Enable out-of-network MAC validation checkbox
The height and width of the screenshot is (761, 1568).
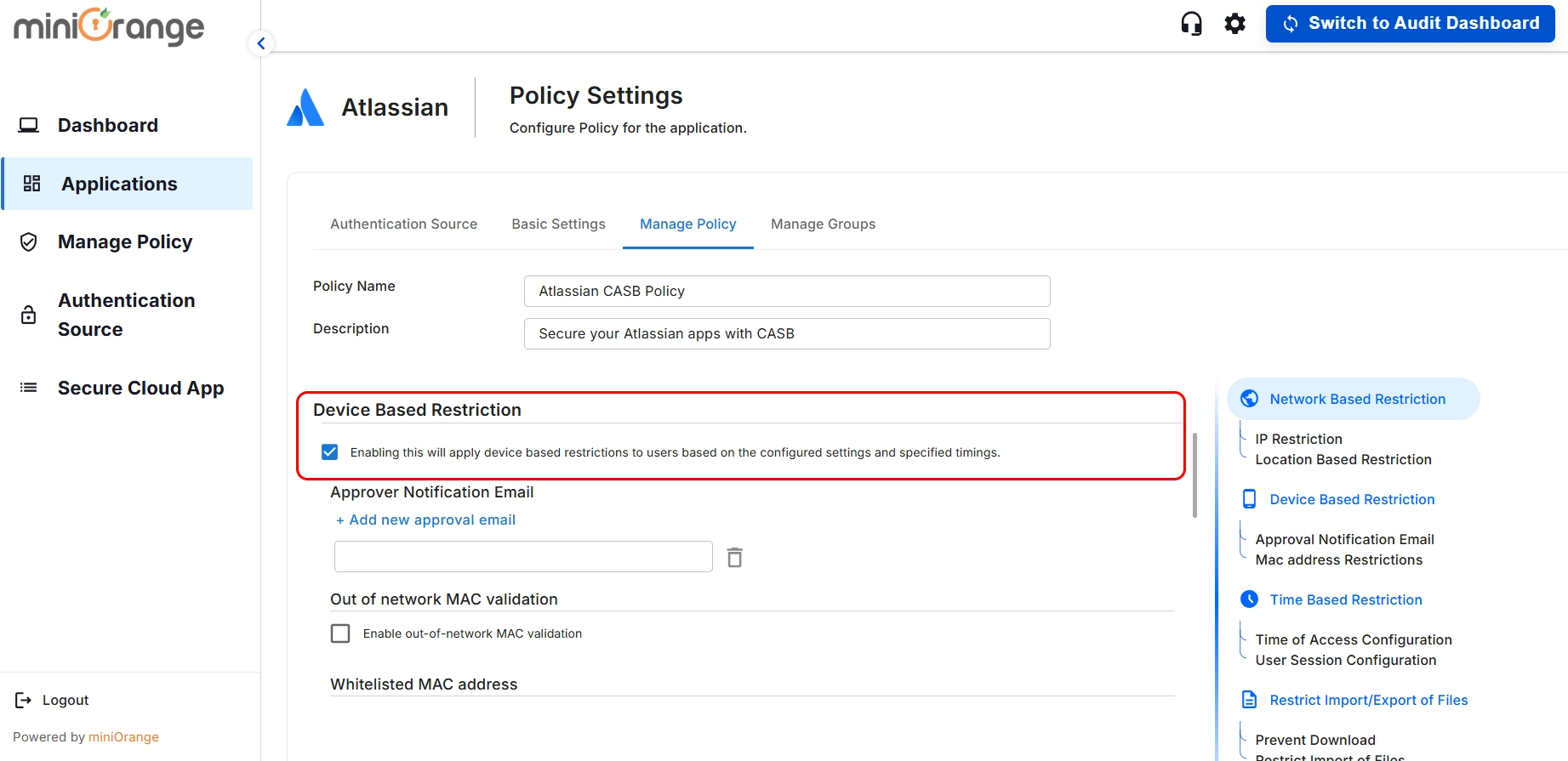pyautogui.click(x=340, y=633)
